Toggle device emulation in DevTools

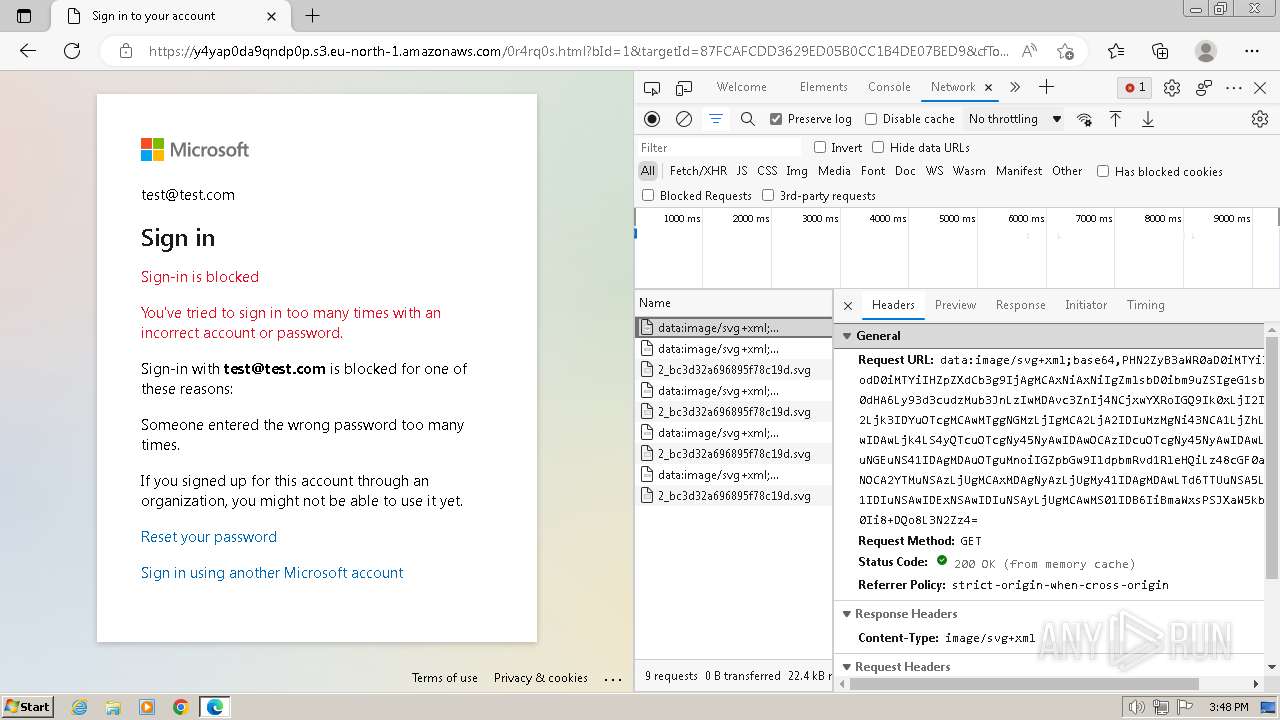click(684, 88)
